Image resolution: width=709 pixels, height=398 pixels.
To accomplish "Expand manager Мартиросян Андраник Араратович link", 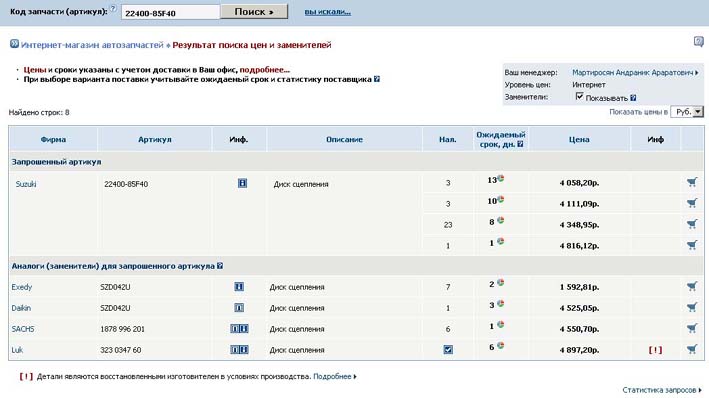I will (635, 72).
